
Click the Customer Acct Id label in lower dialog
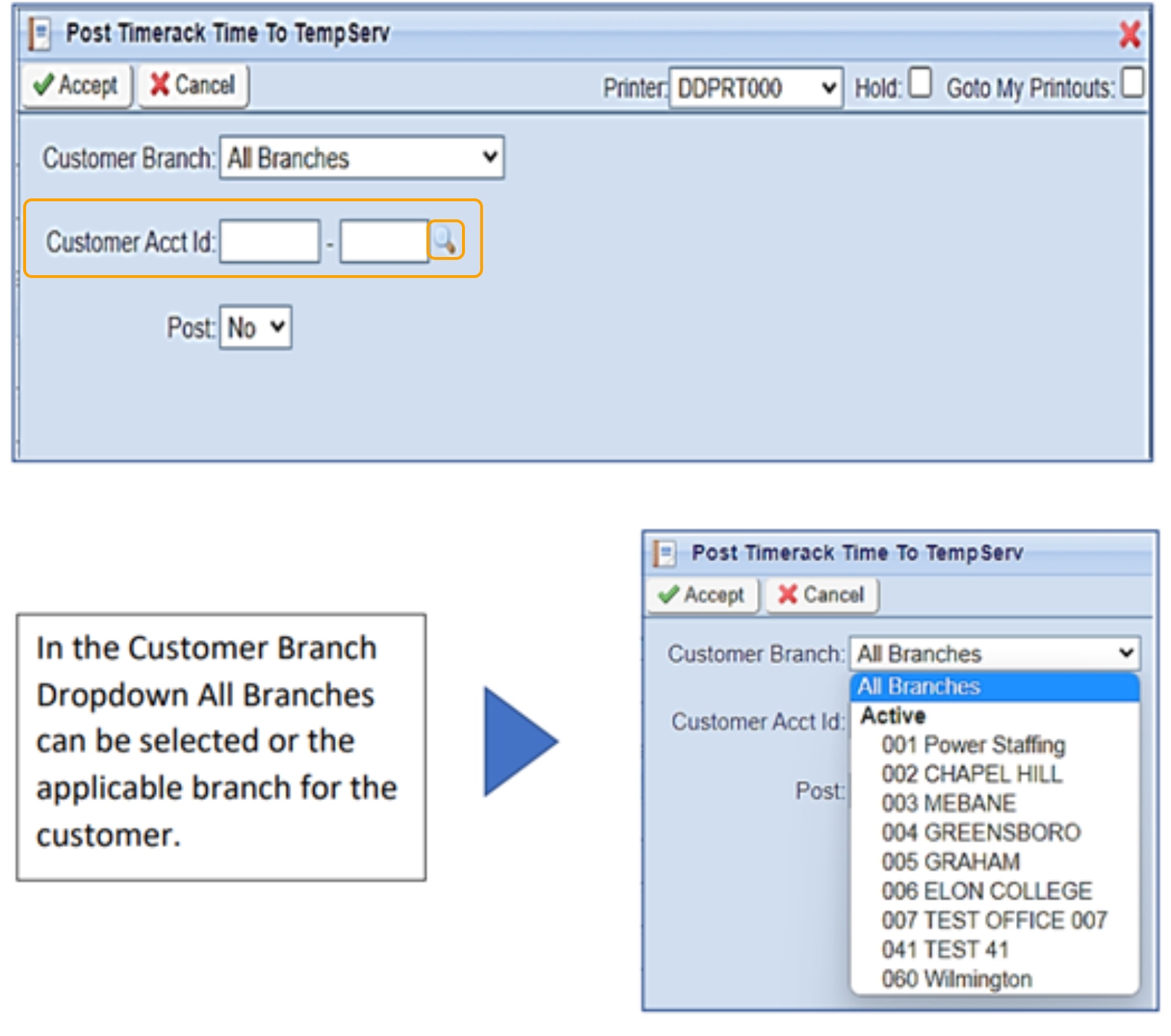(758, 722)
